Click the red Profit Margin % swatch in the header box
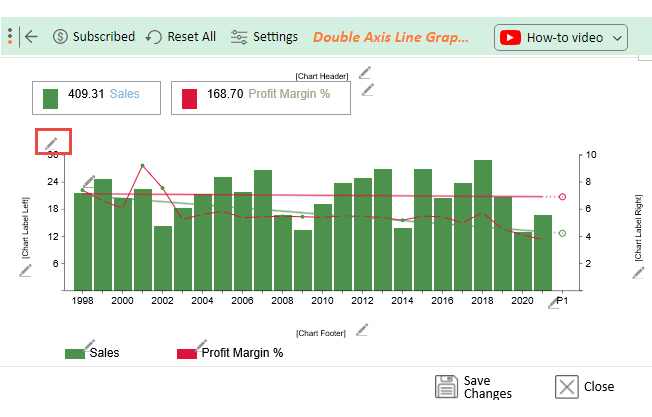This screenshot has height=417, width=652. [189, 99]
